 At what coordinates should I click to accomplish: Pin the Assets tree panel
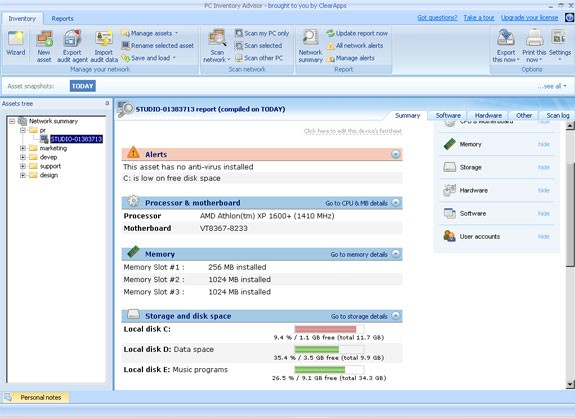[x=107, y=103]
